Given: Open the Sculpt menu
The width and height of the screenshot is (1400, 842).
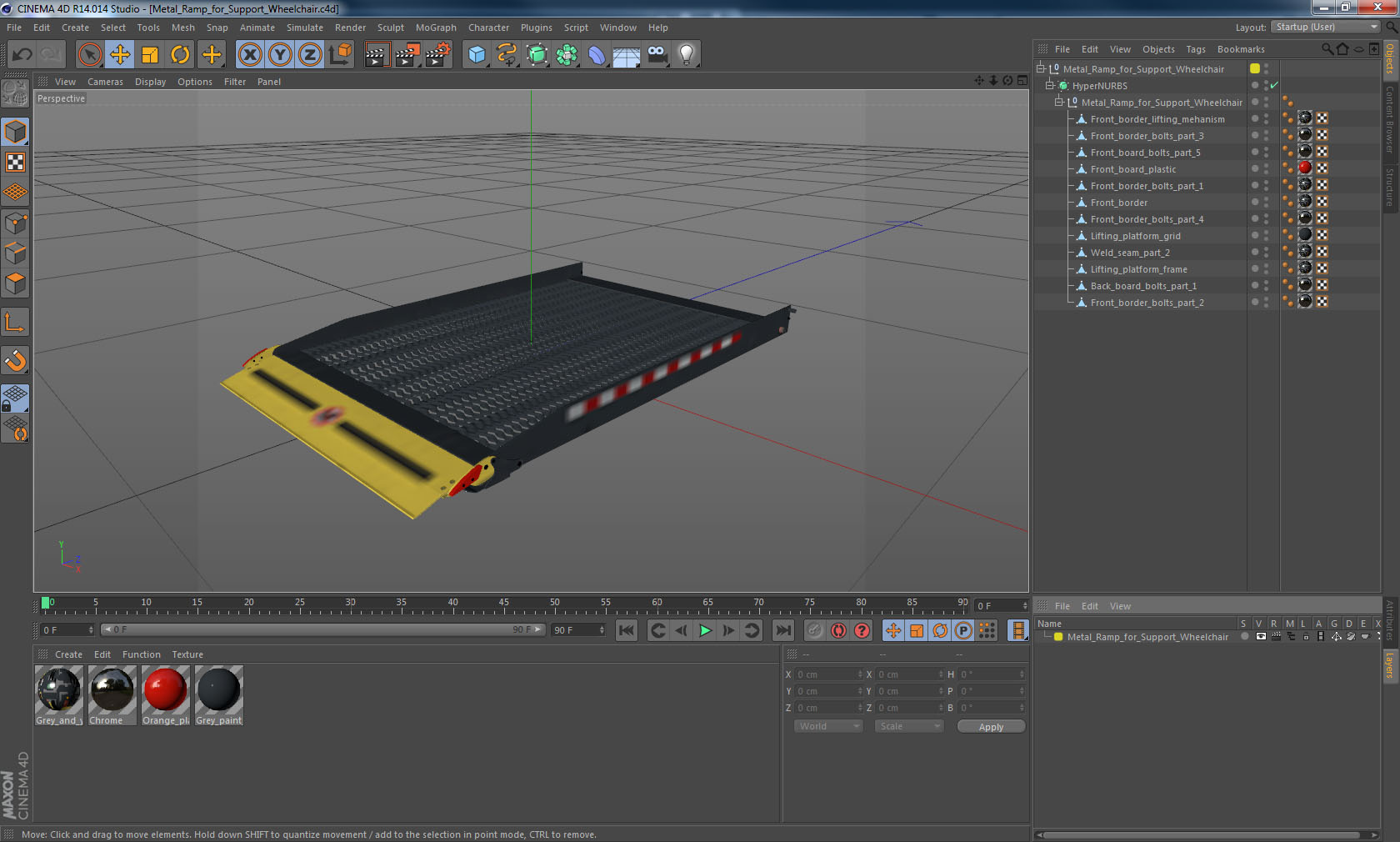Looking at the screenshot, I should pos(390,28).
